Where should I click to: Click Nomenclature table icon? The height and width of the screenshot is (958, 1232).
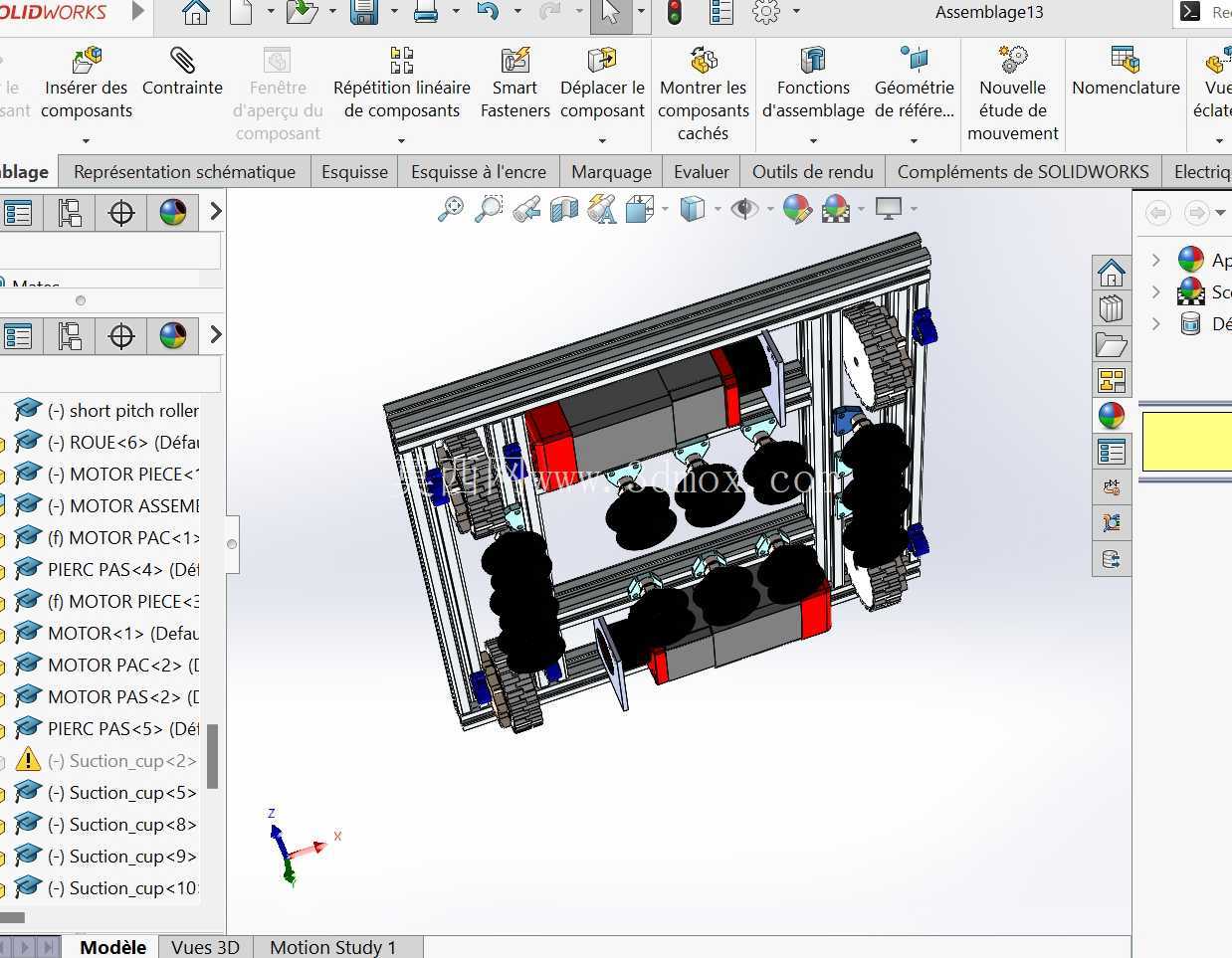point(1126,60)
